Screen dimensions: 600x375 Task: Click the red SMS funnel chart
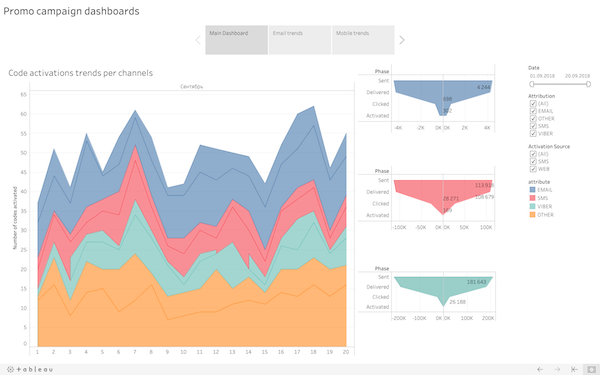443,197
